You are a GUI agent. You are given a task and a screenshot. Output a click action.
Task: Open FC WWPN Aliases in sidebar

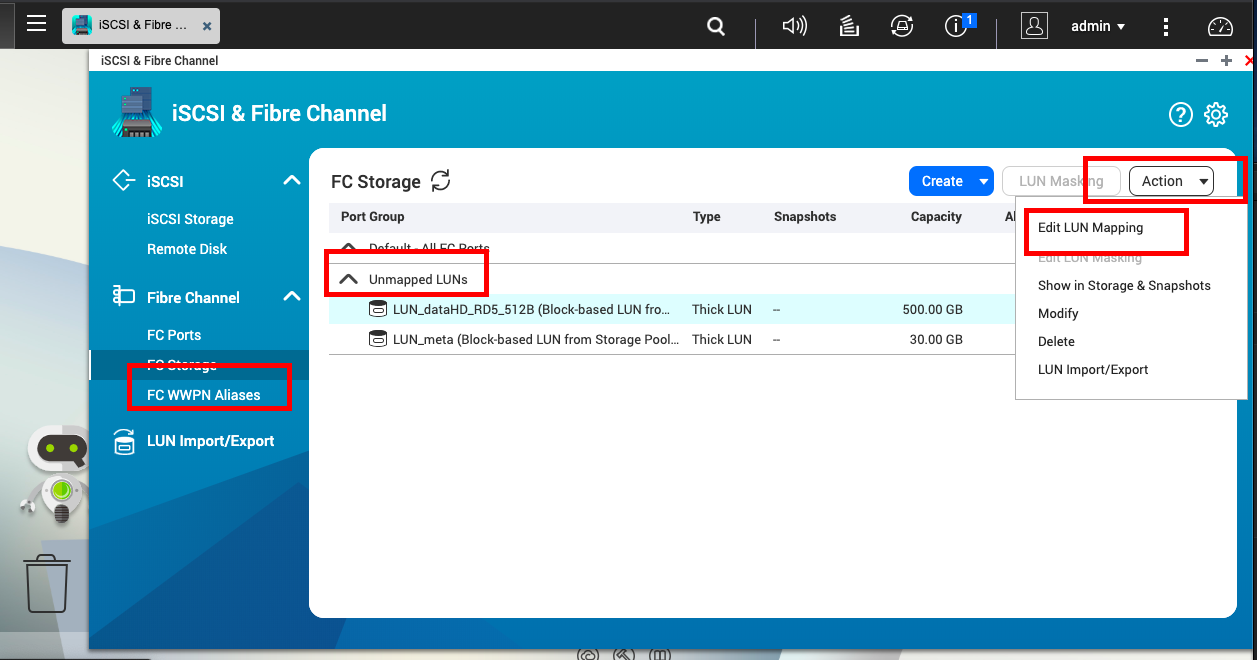(204, 395)
